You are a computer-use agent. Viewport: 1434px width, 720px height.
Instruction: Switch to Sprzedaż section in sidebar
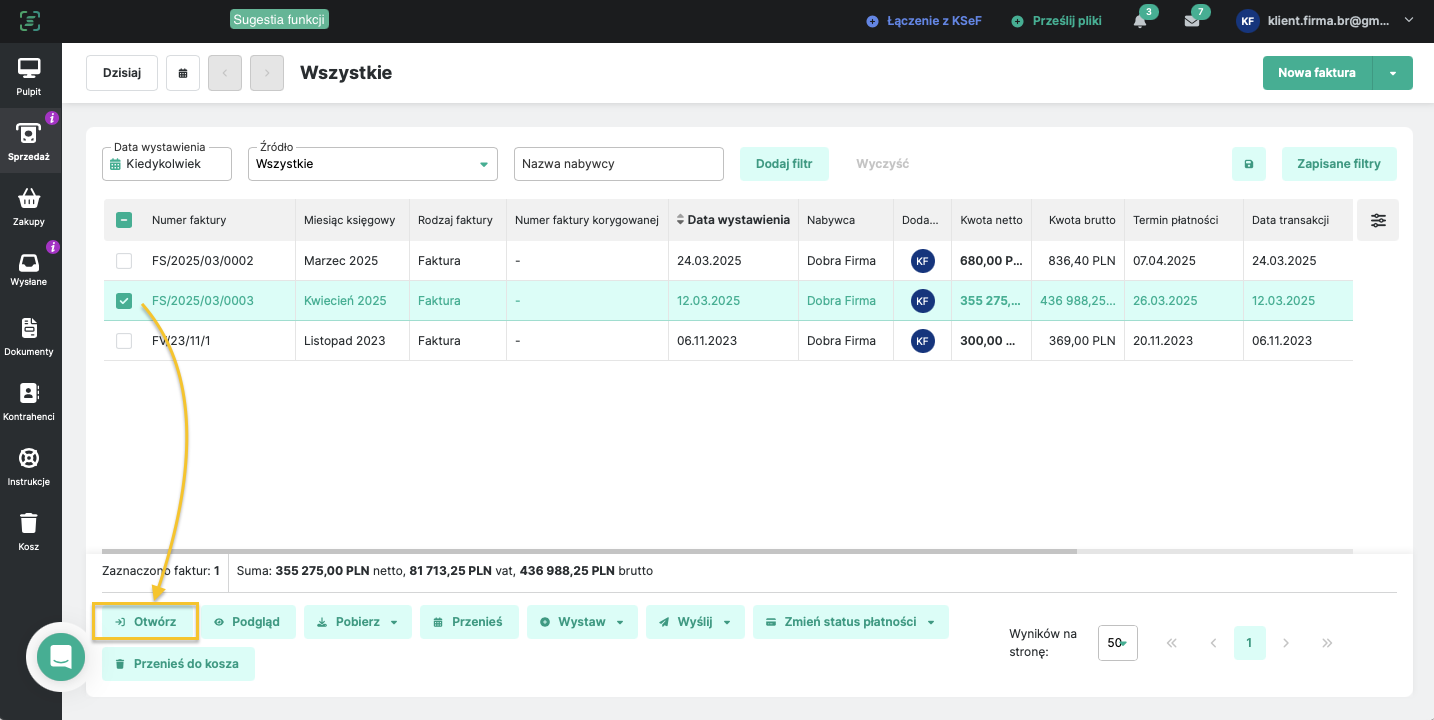pos(30,142)
